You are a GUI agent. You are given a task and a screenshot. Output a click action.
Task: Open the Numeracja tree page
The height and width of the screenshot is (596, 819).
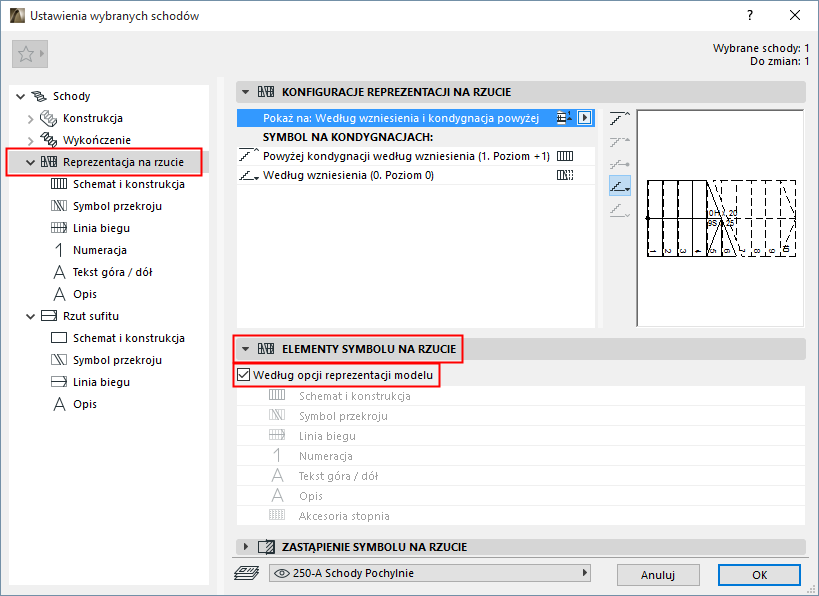[x=100, y=250]
